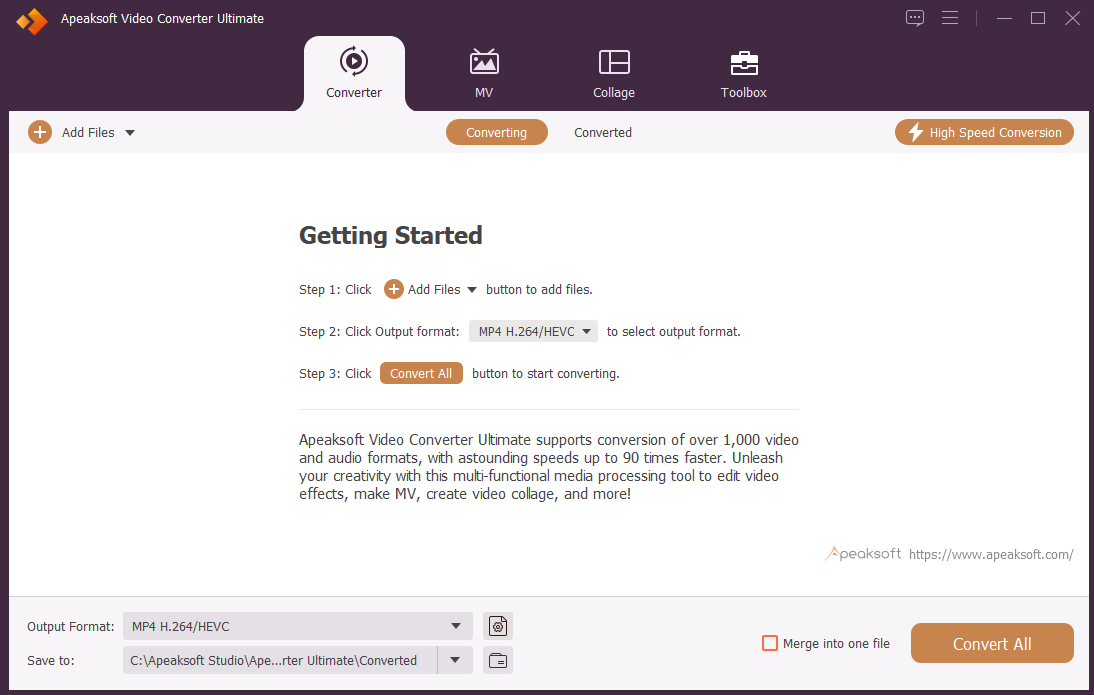Click the Apeaksoft logo icon in title bar
The width and height of the screenshot is (1094, 695).
pos(32,20)
